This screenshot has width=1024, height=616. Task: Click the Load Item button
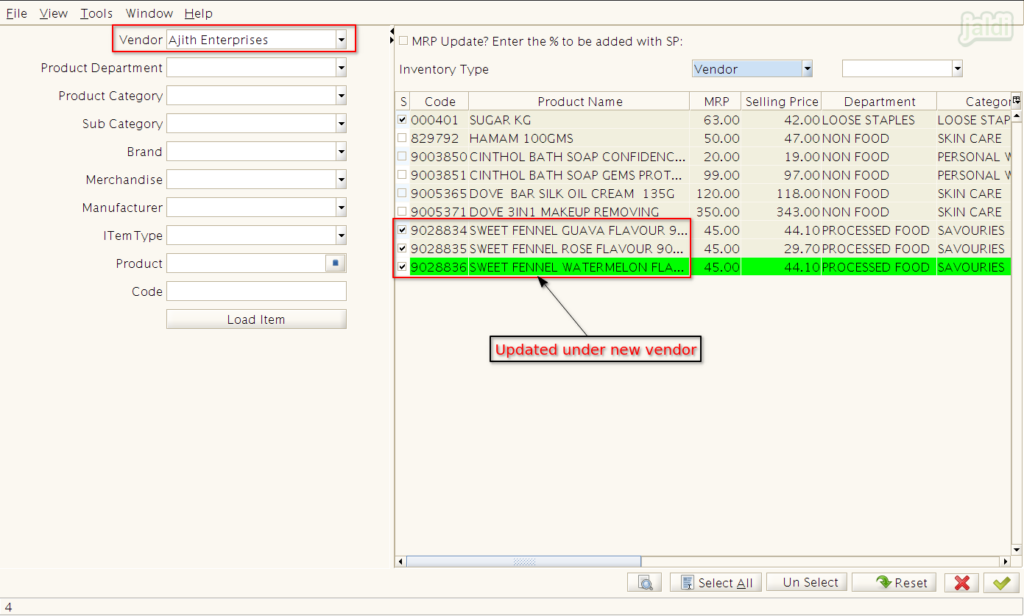256,319
